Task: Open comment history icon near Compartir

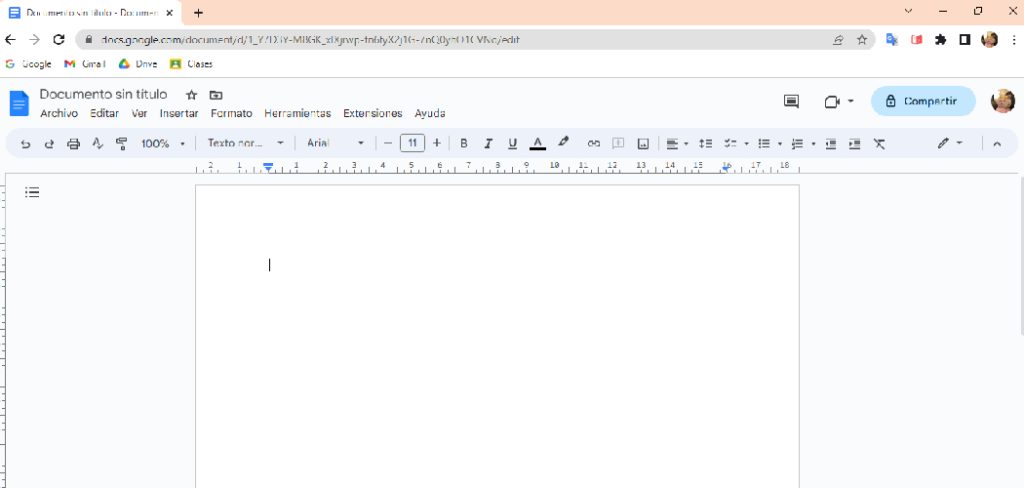Action: pos(791,101)
